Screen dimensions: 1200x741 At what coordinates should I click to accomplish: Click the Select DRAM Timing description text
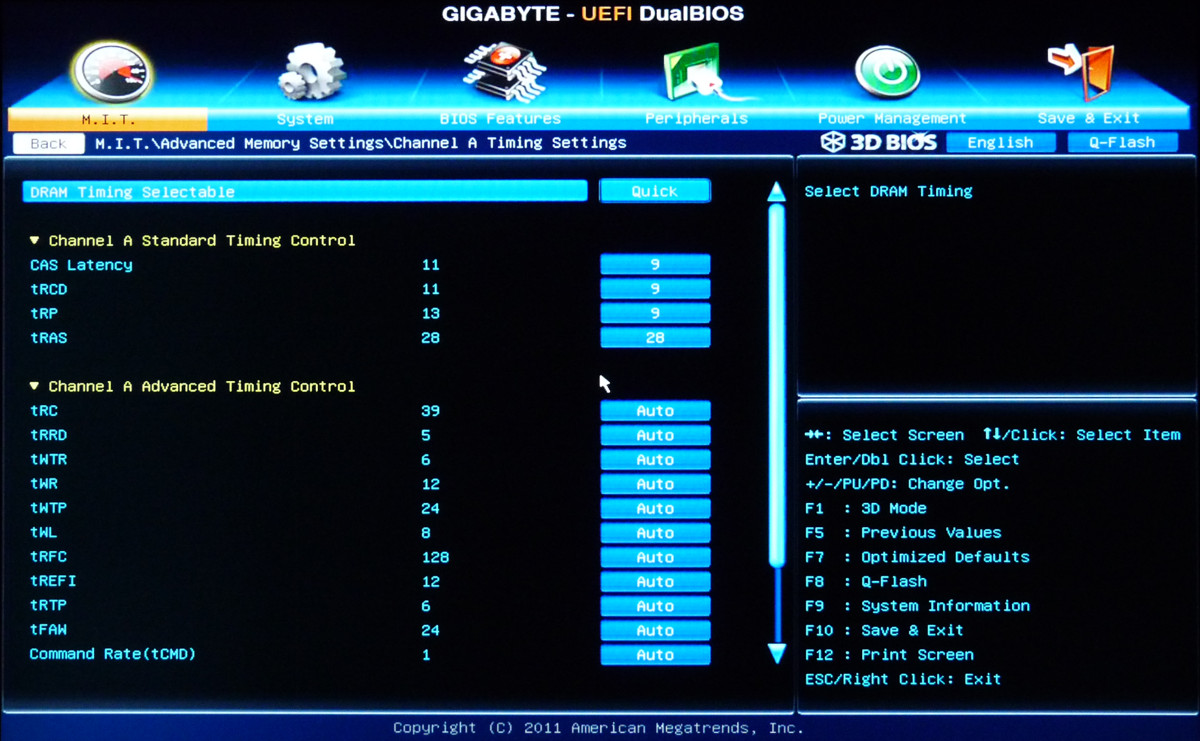pyautogui.click(x=888, y=191)
